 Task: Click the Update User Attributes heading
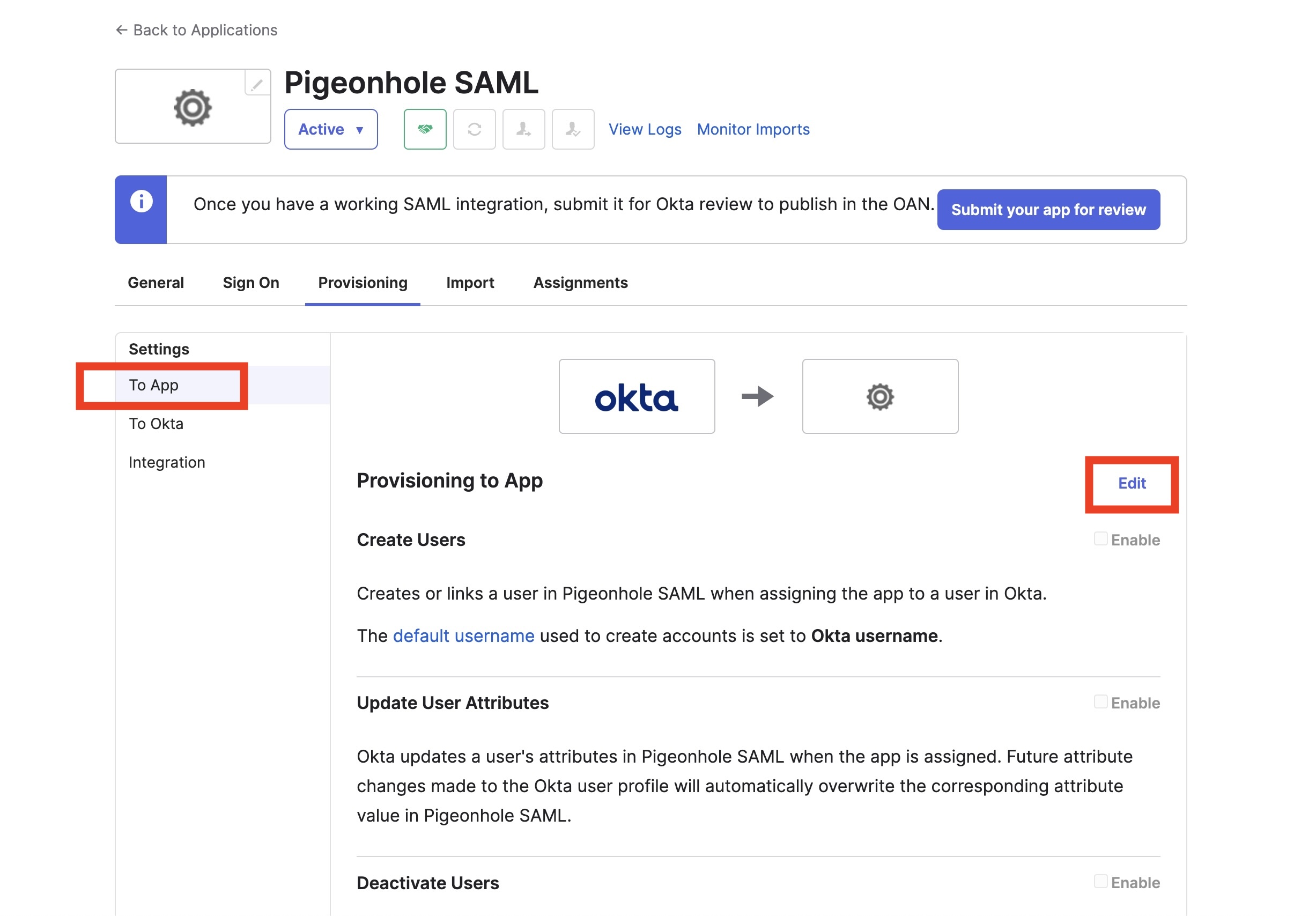(453, 703)
